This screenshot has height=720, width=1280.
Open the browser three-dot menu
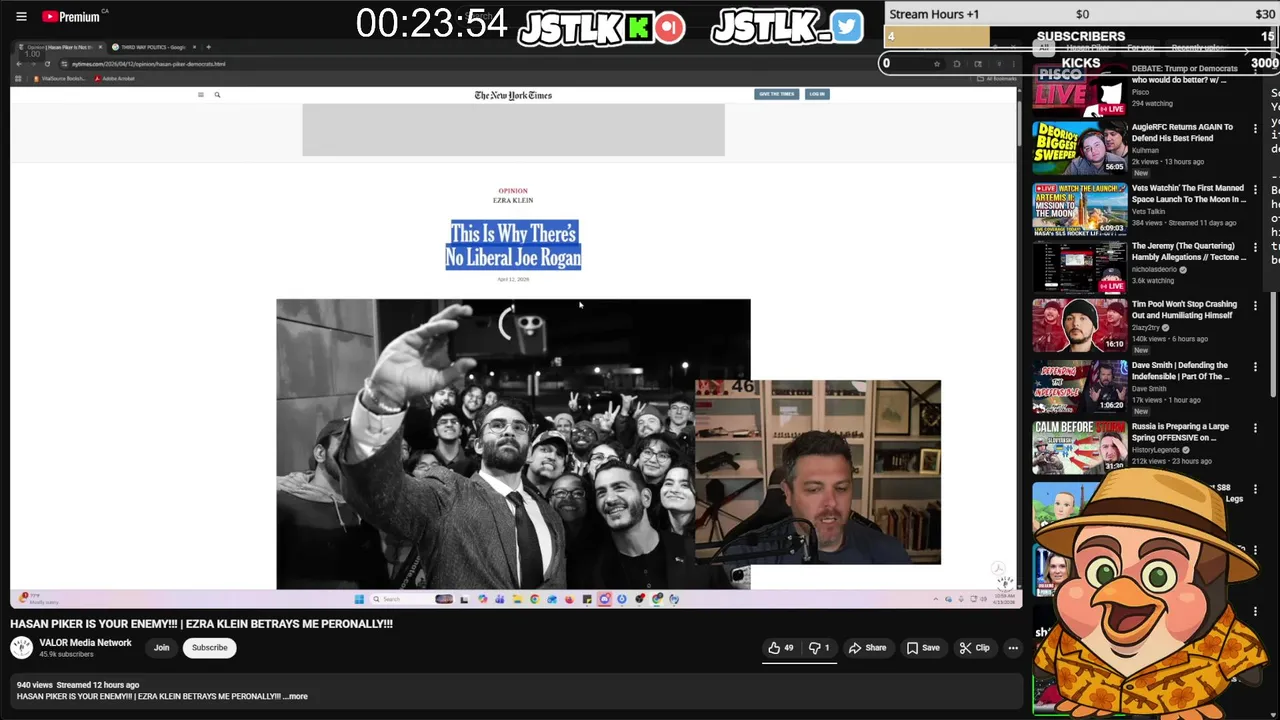(x=1014, y=64)
